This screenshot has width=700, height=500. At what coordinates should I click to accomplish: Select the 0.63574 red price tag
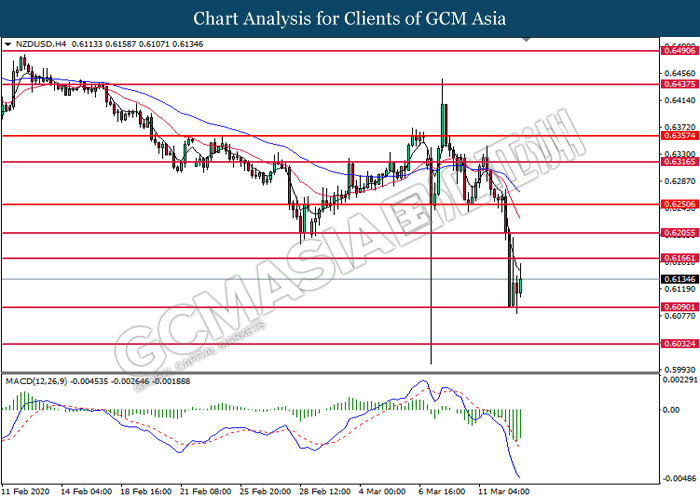pyautogui.click(x=677, y=135)
